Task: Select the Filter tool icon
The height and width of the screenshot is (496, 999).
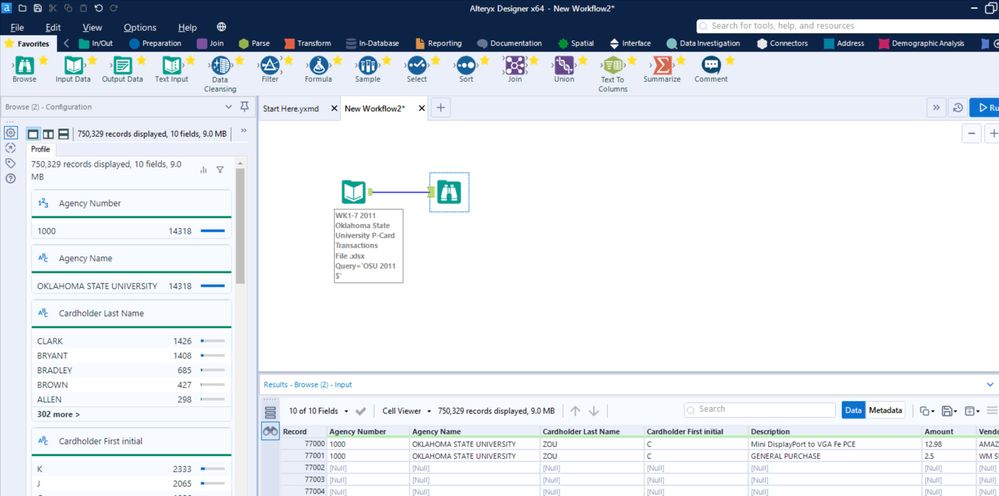Action: (x=270, y=65)
